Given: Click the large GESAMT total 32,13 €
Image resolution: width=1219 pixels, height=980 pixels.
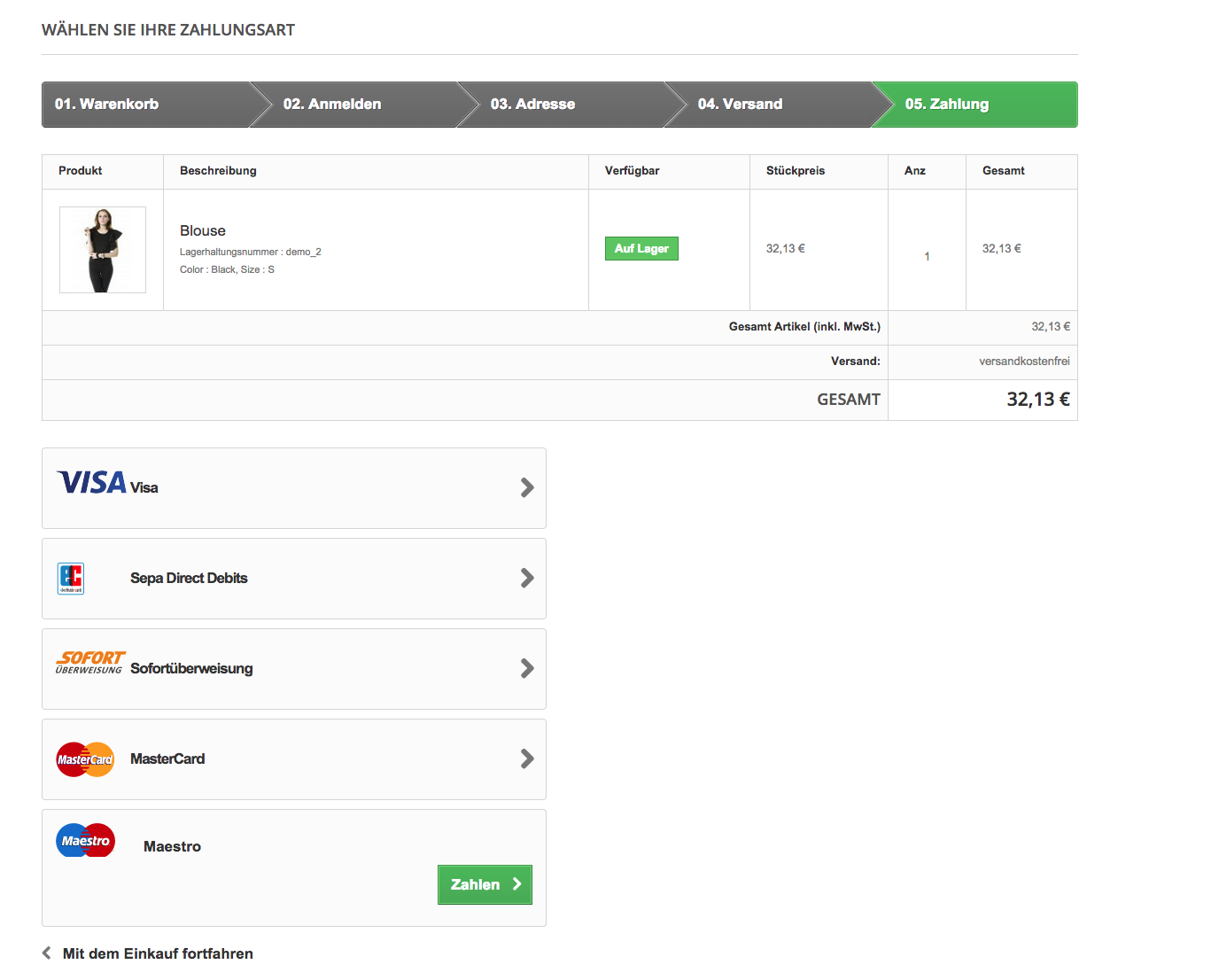Looking at the screenshot, I should (x=1038, y=400).
